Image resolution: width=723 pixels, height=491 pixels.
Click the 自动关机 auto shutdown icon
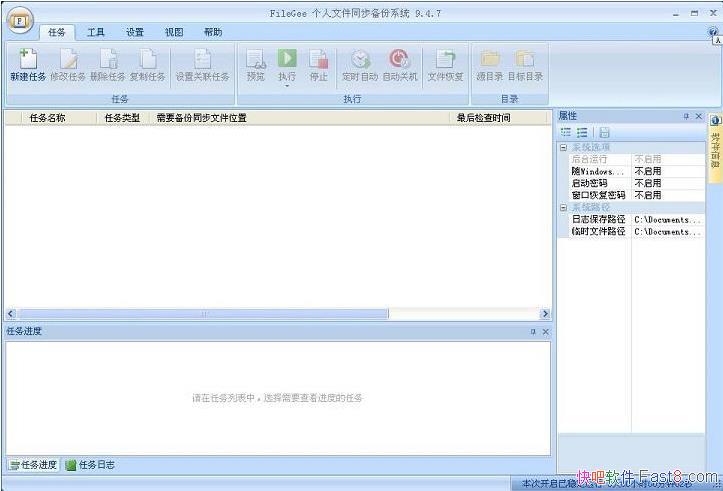[x=399, y=59]
